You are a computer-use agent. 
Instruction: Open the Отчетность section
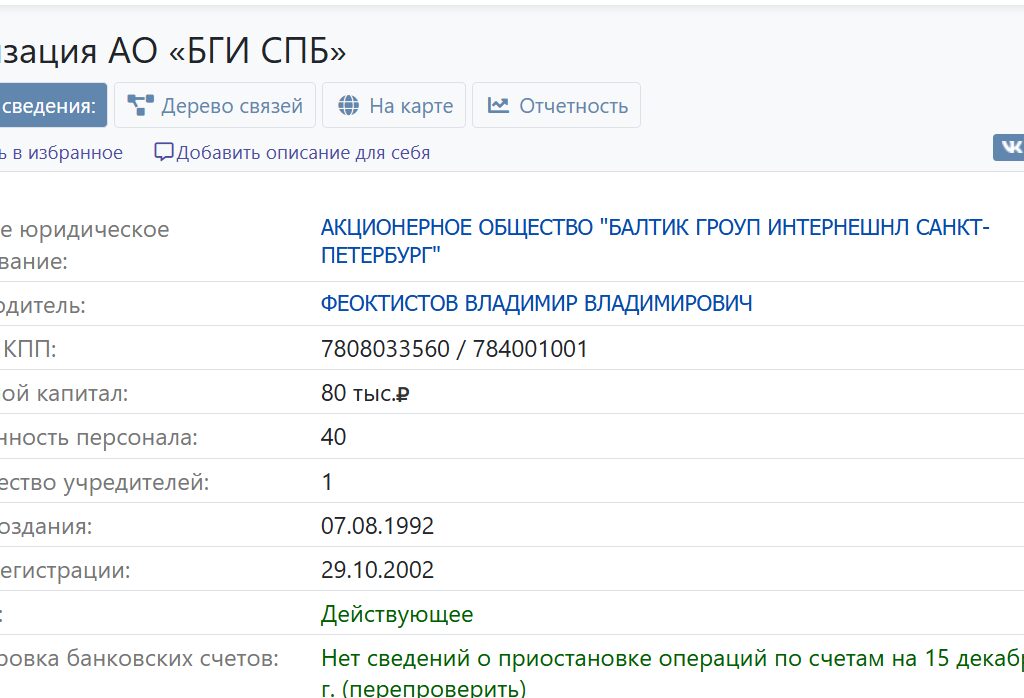click(573, 106)
